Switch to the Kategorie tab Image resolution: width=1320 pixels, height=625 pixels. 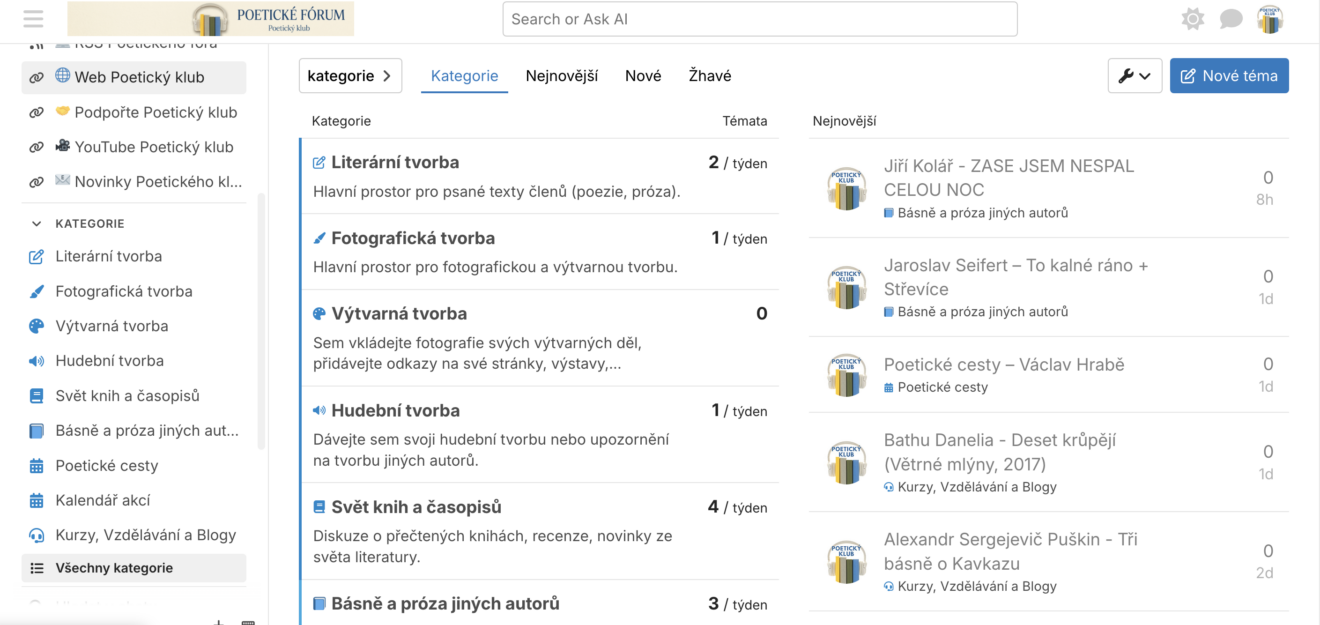coord(464,76)
